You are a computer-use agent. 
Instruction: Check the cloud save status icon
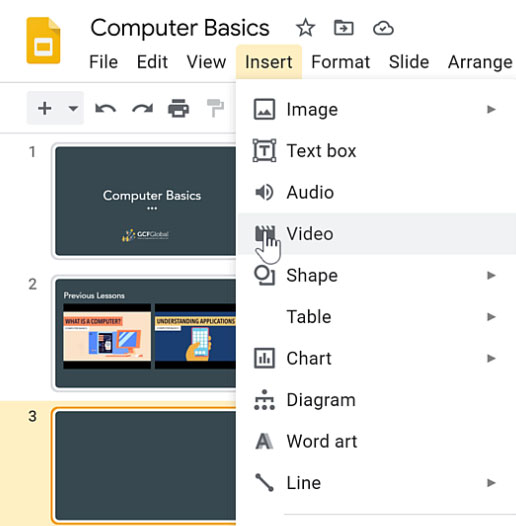pyautogui.click(x=383, y=29)
